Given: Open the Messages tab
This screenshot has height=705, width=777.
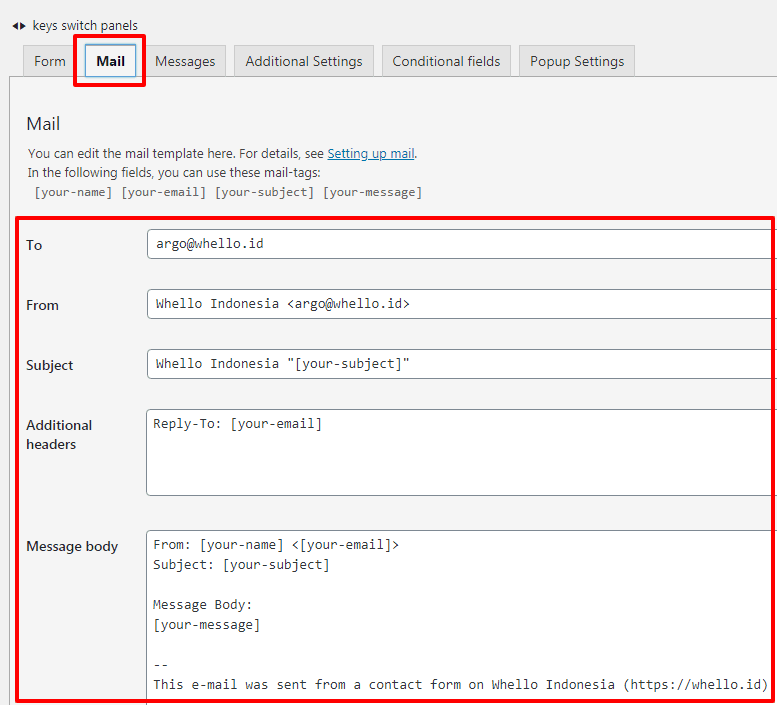Looking at the screenshot, I should 185,61.
